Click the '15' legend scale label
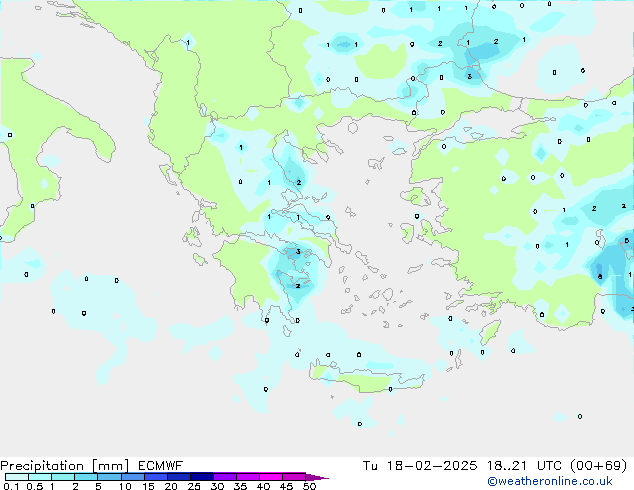This screenshot has width=634, height=490. [x=148, y=486]
